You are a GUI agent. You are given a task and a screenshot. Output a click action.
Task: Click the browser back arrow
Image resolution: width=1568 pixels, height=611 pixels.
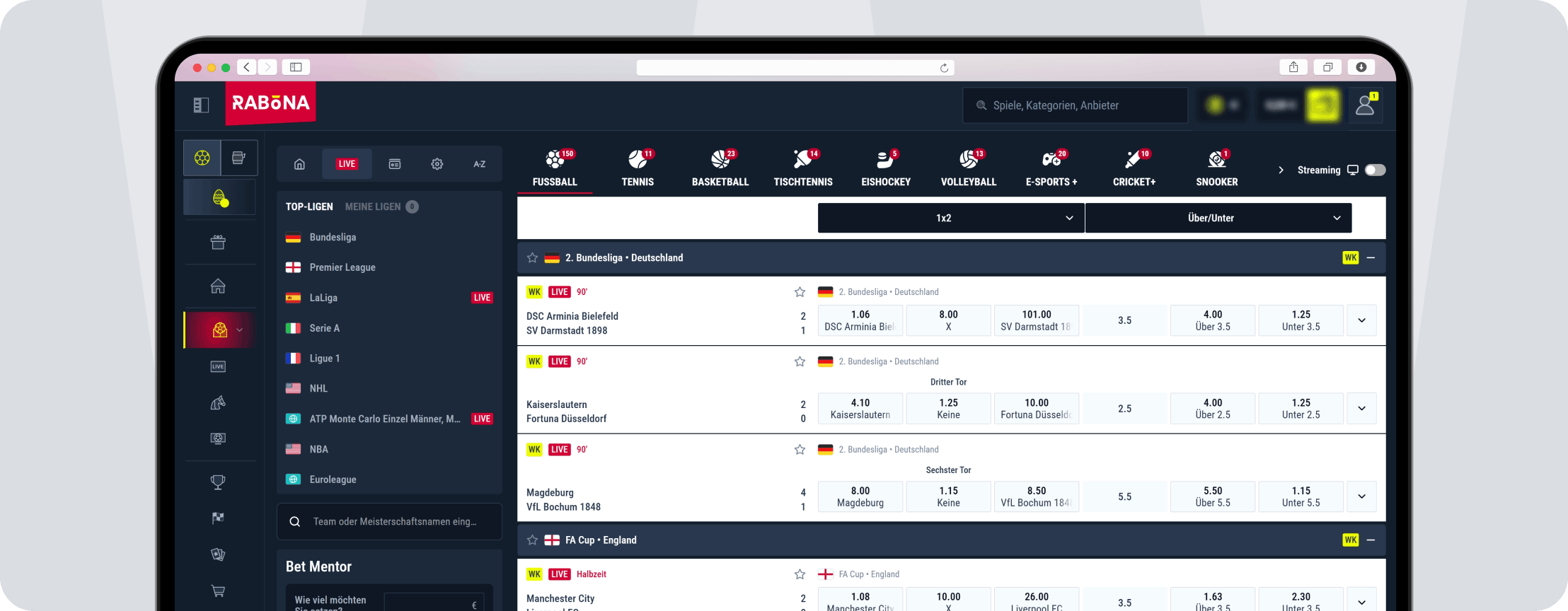(247, 67)
